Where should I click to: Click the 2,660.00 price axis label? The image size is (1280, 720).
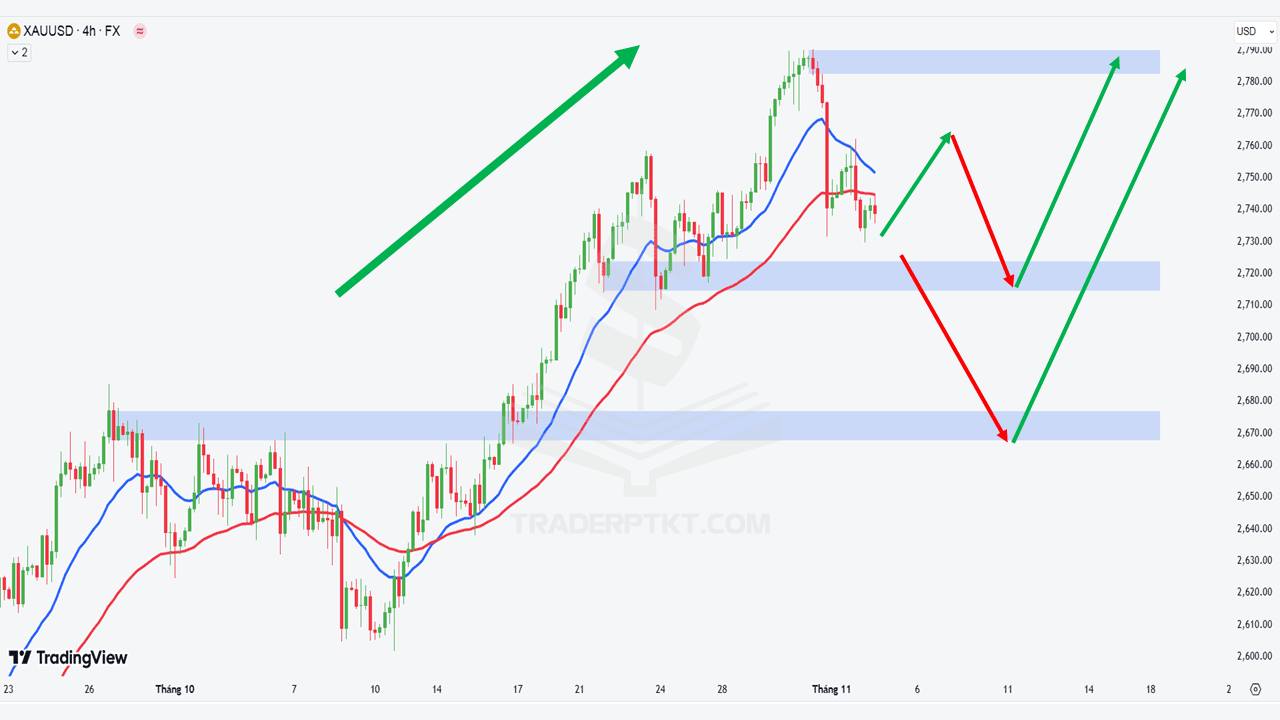point(1254,465)
